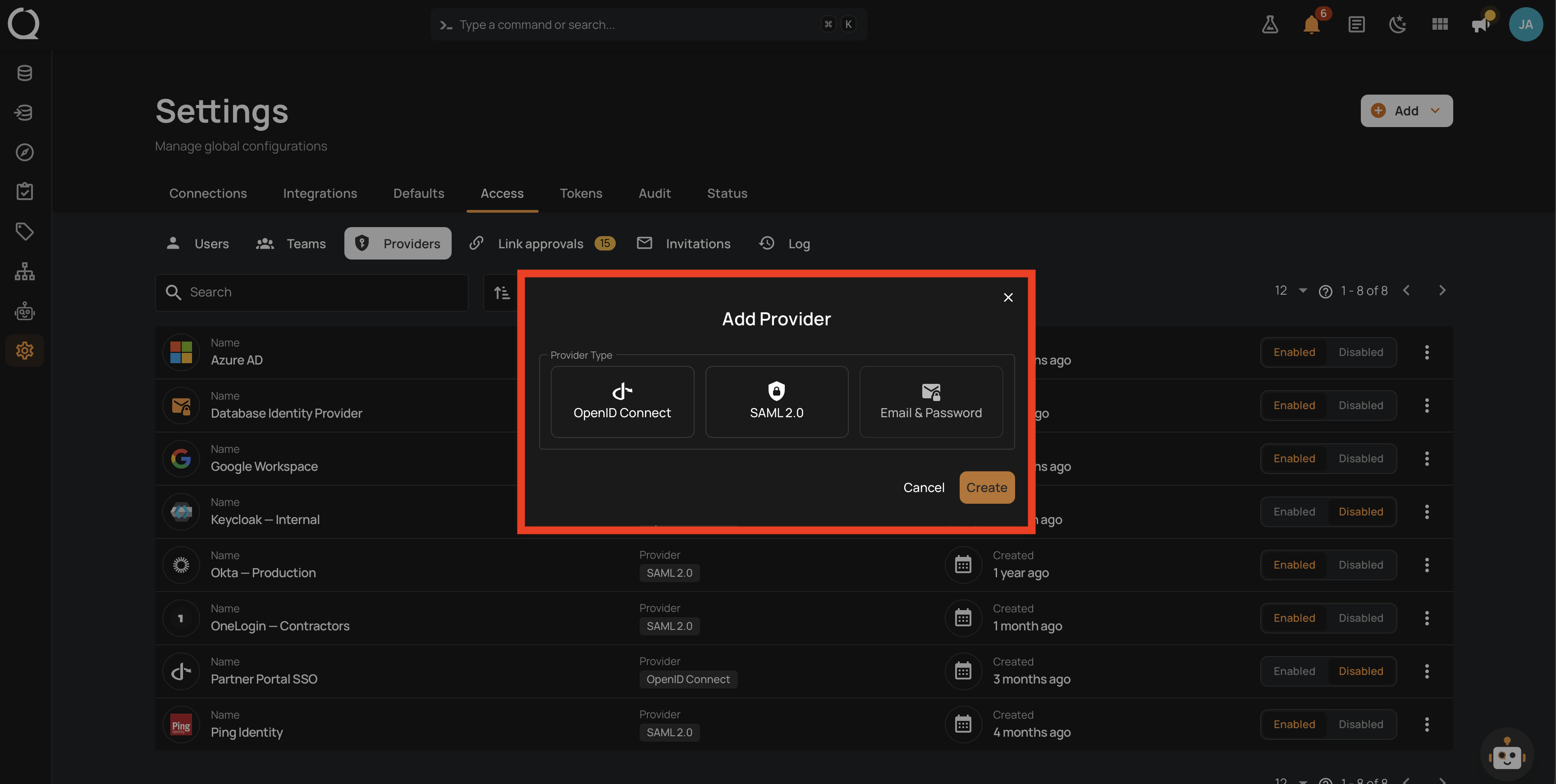Click Cancel in the Add Provider dialog
1556x784 pixels.
pos(924,488)
